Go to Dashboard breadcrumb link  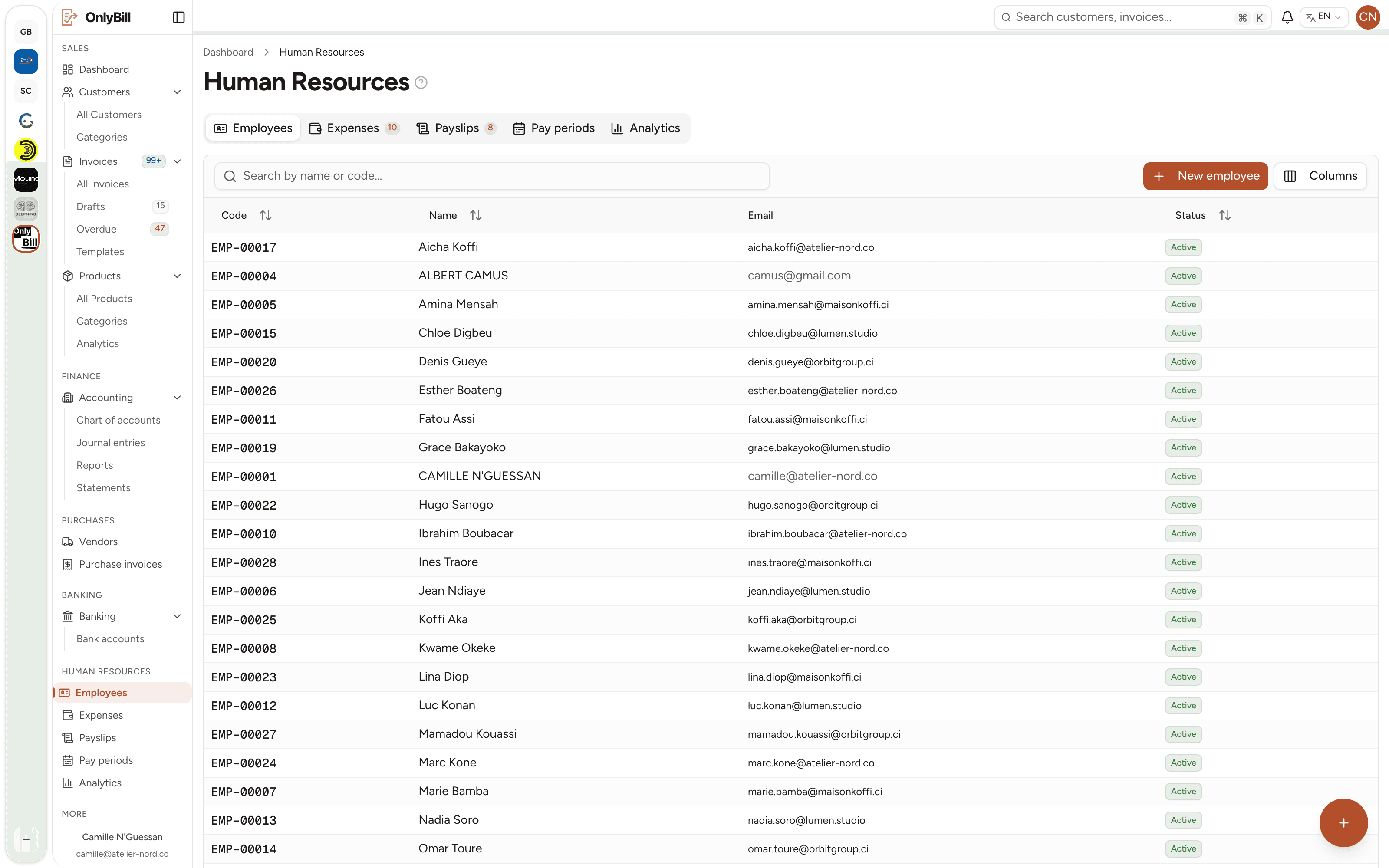coord(228,52)
